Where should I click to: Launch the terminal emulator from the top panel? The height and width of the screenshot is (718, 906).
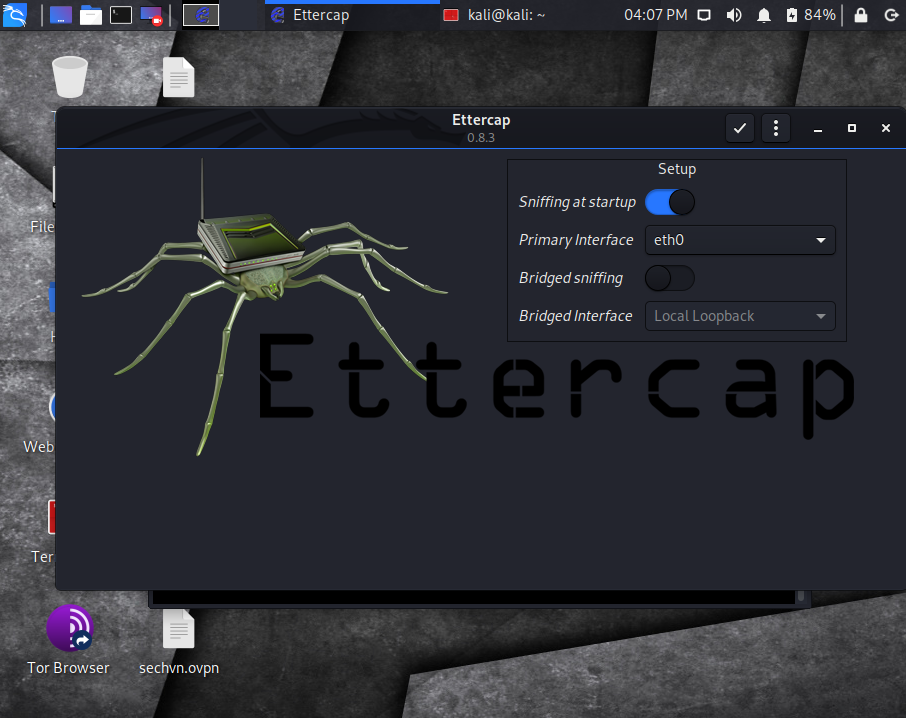(x=120, y=15)
